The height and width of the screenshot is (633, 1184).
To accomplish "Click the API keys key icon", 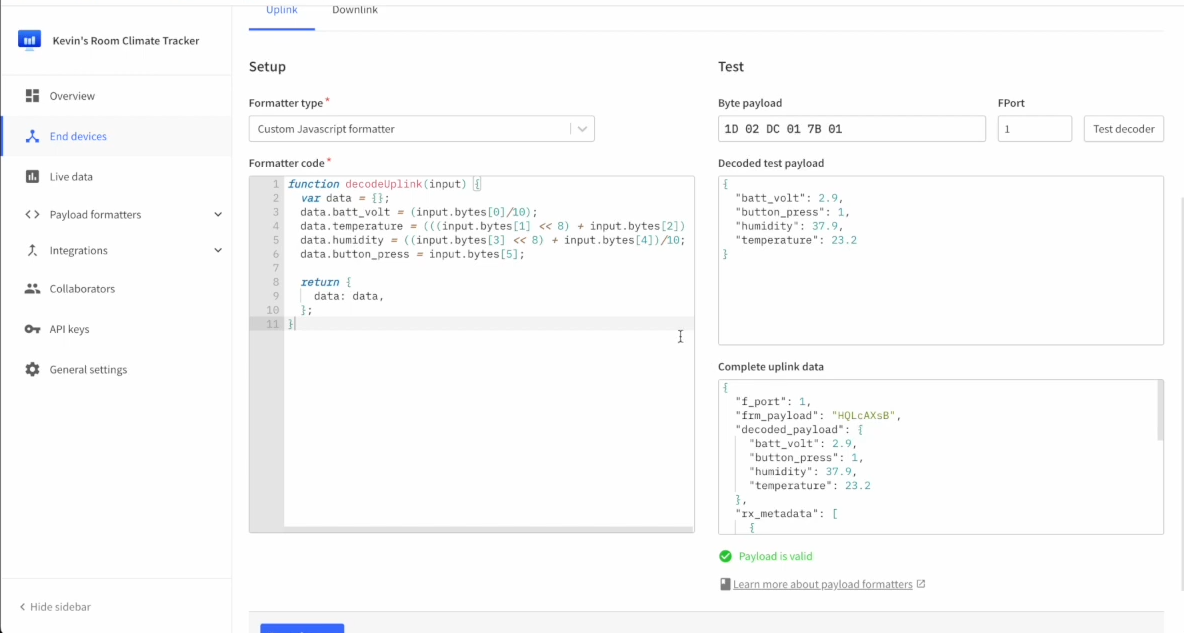I will pos(32,329).
